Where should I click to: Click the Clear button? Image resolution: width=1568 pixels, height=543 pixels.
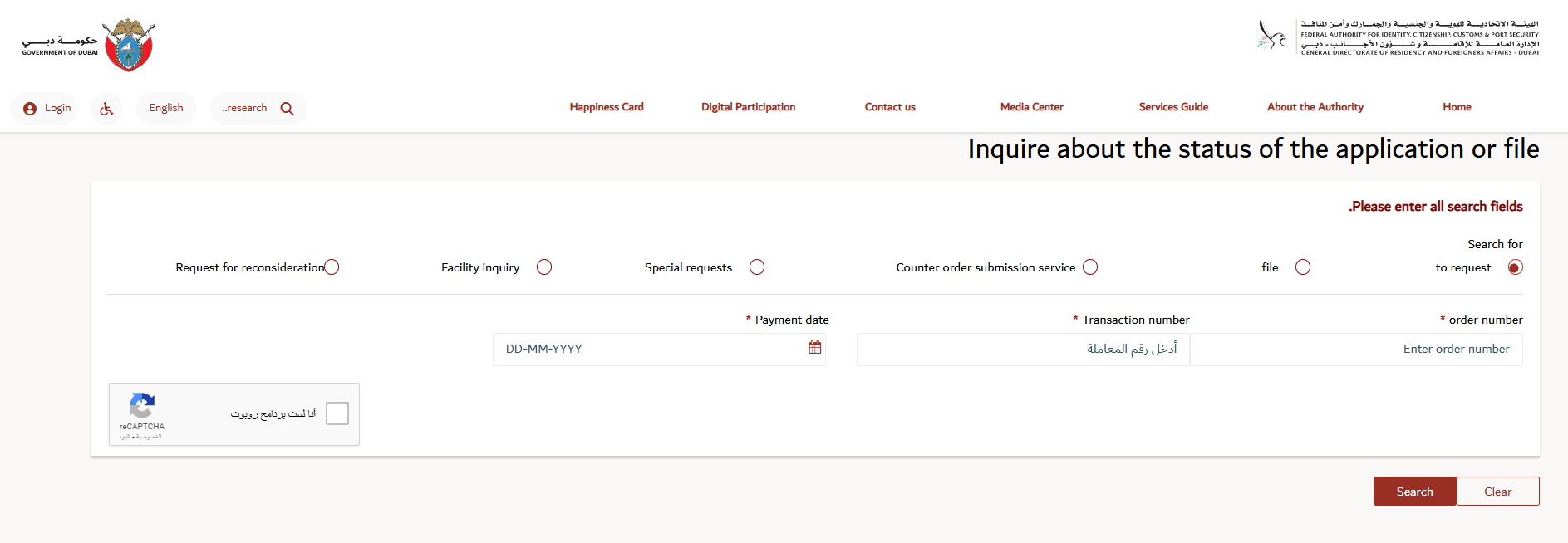click(x=1498, y=492)
